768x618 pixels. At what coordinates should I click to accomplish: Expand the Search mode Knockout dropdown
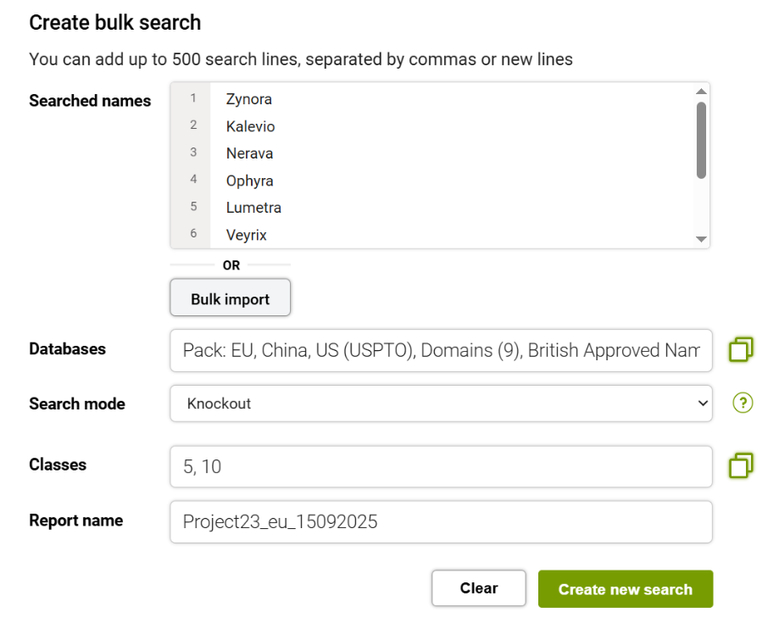(x=440, y=403)
